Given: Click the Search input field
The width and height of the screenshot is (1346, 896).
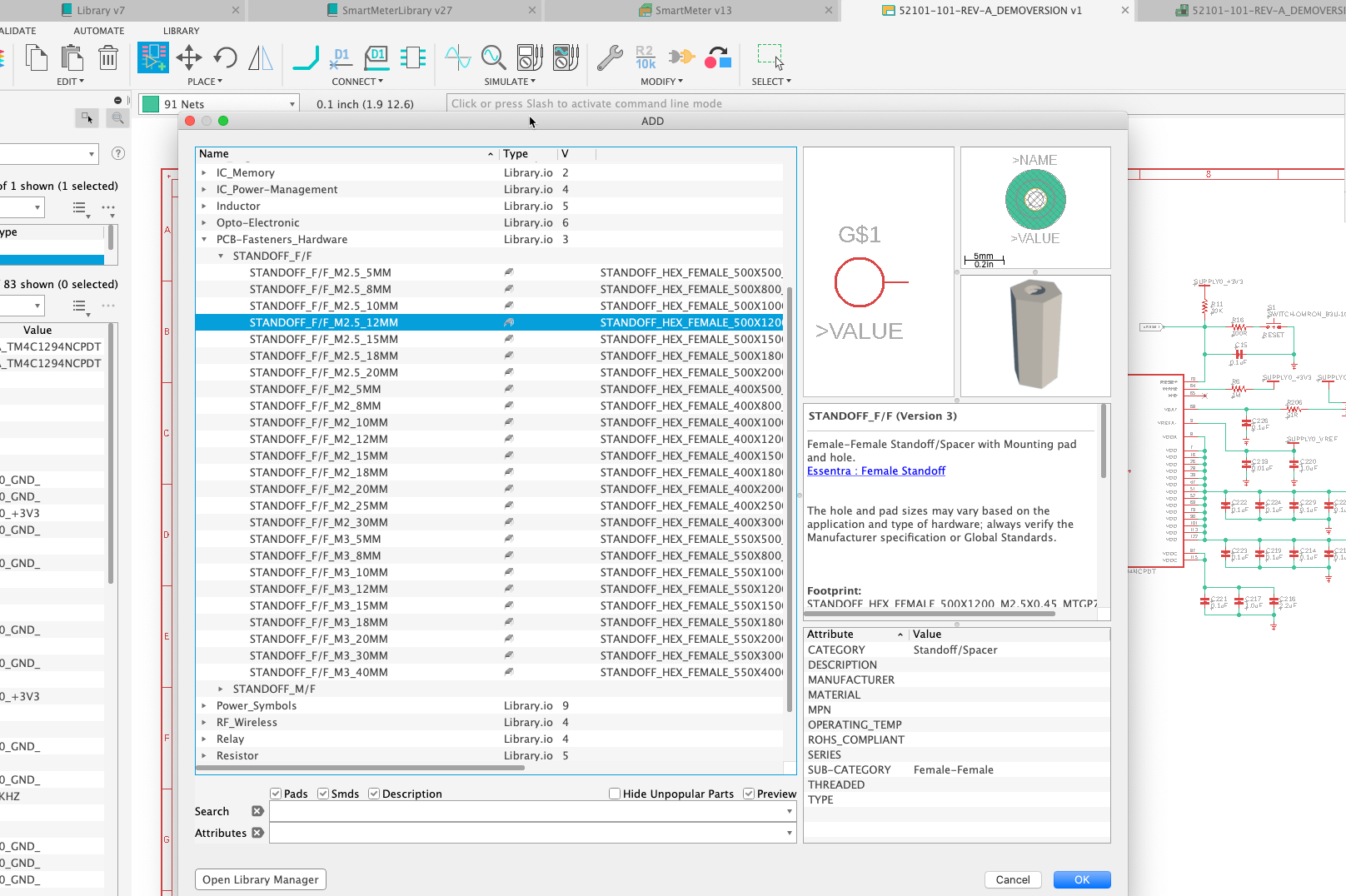Looking at the screenshot, I should pos(526,811).
